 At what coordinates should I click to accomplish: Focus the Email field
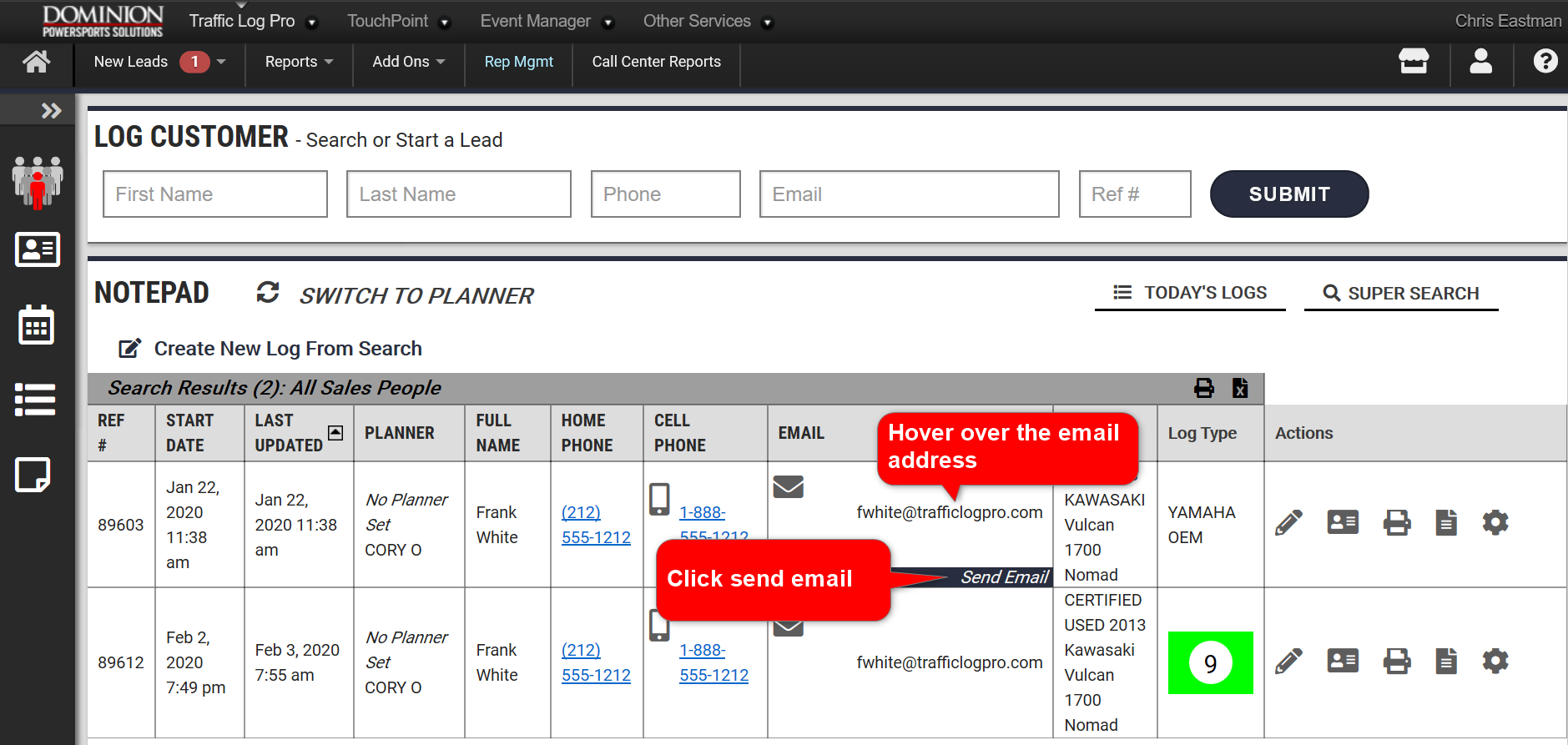pyautogui.click(x=910, y=194)
